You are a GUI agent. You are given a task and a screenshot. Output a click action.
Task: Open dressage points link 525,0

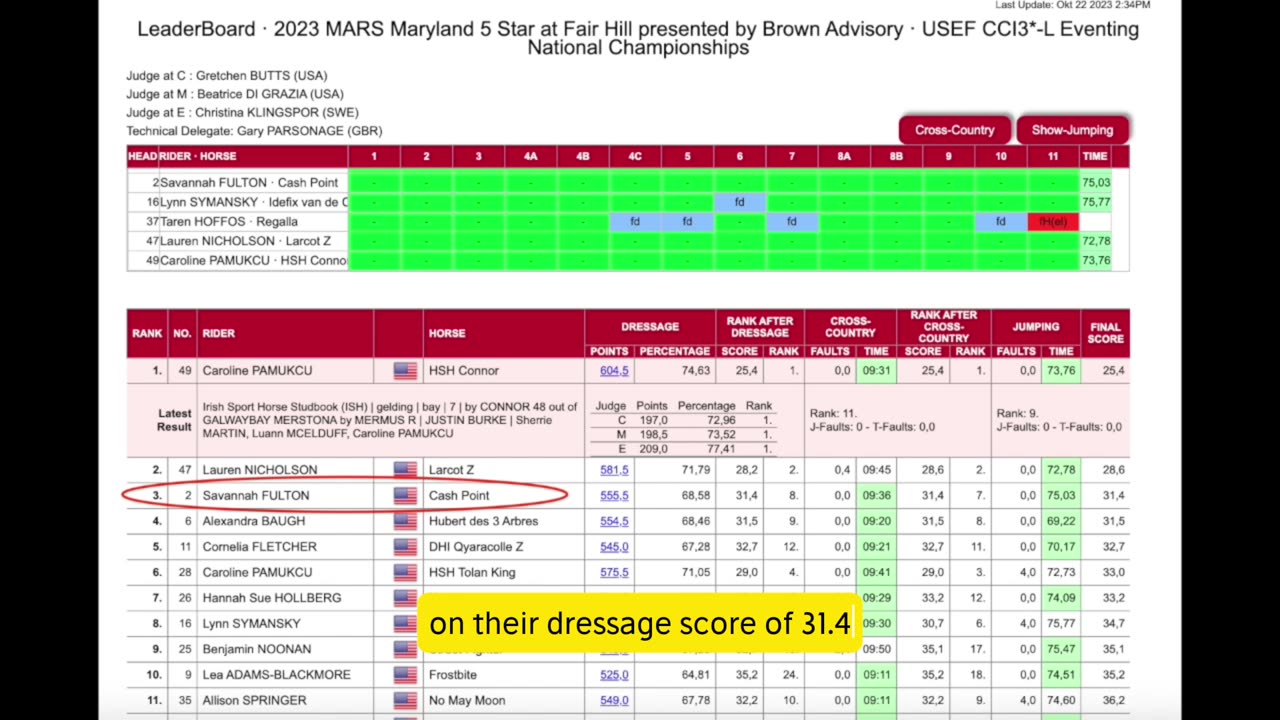pos(614,675)
